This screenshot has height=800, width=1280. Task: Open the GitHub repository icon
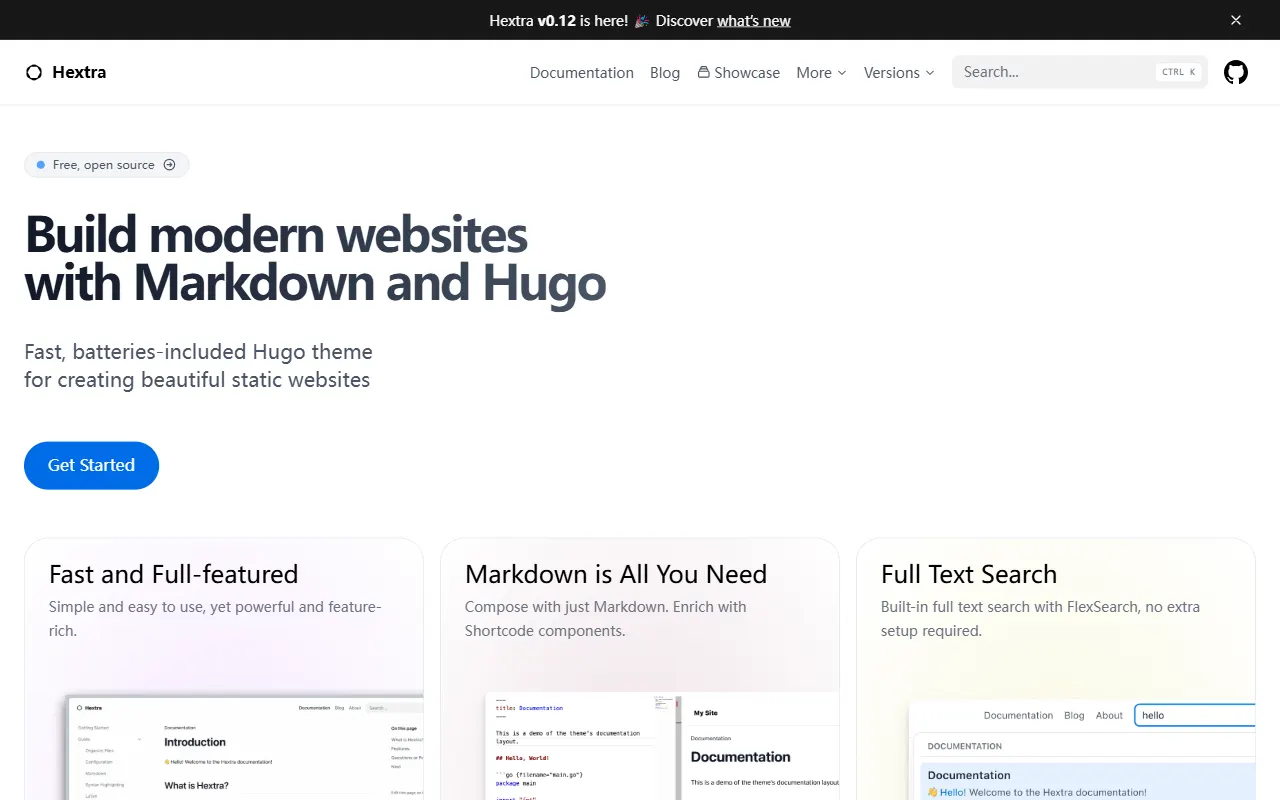point(1236,72)
